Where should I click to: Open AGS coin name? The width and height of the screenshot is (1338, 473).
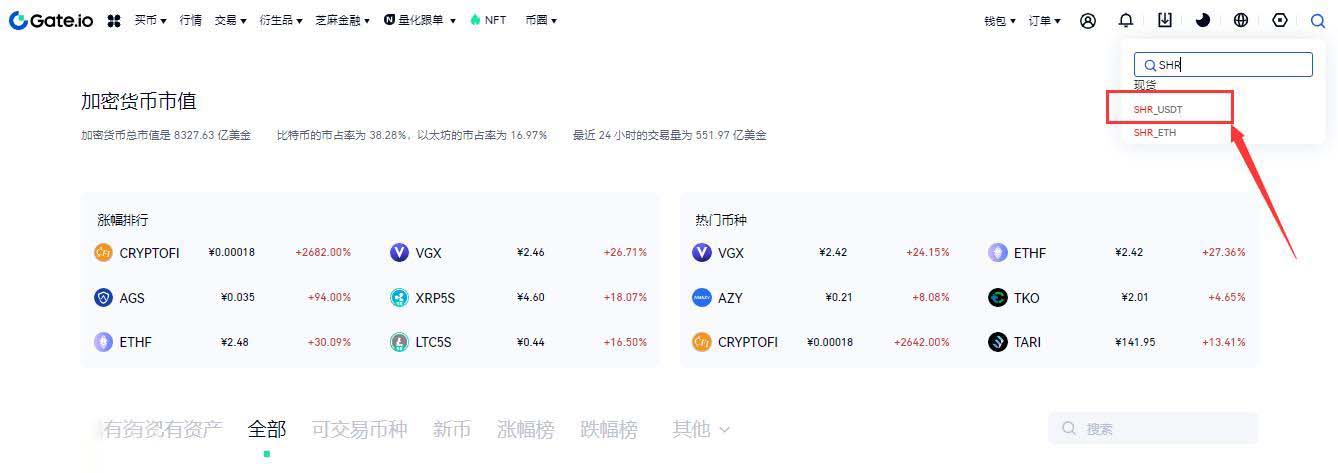pos(132,297)
